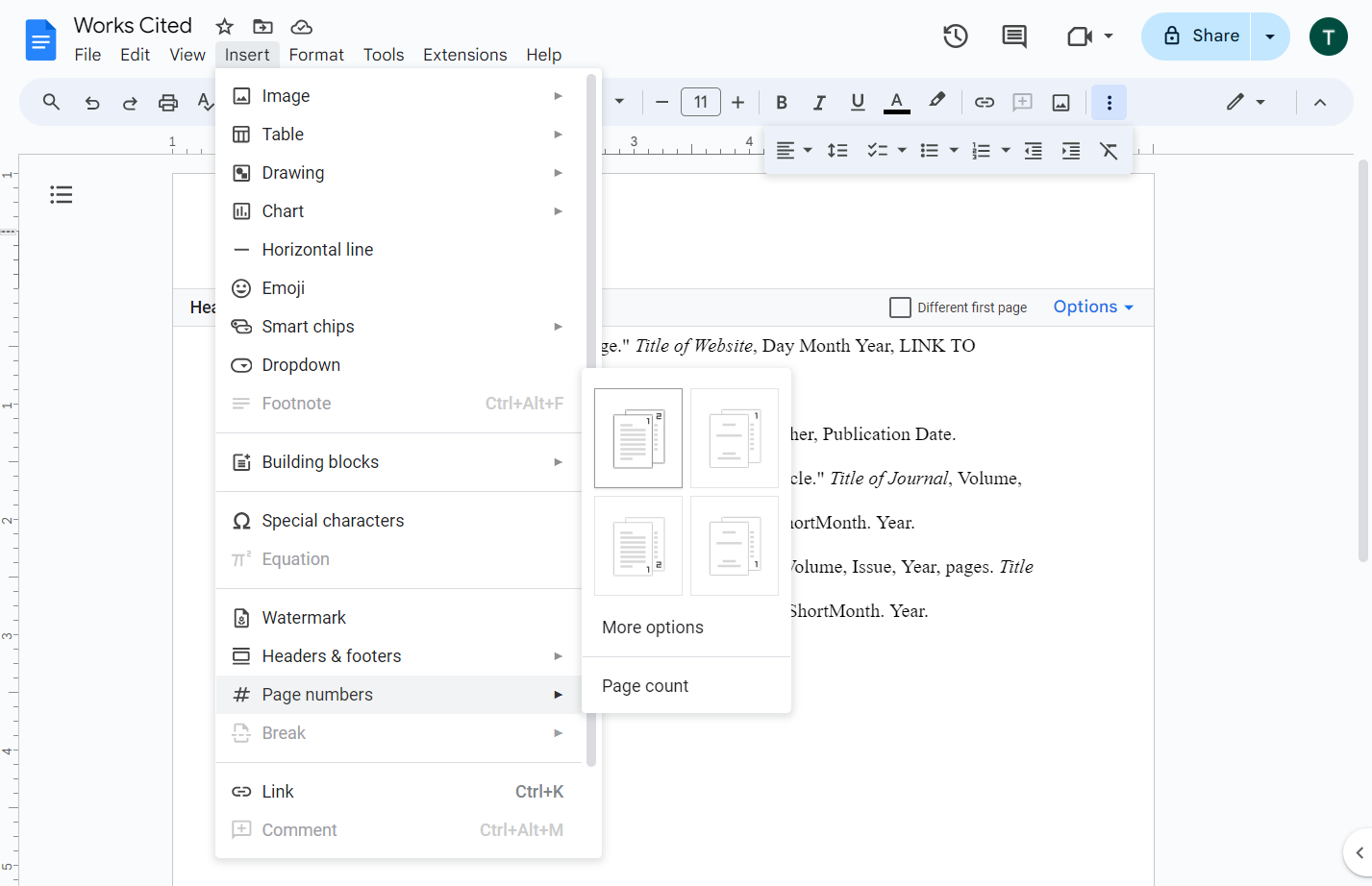This screenshot has height=886, width=1372.
Task: Expand the header Options dropdown
Action: click(x=1093, y=308)
